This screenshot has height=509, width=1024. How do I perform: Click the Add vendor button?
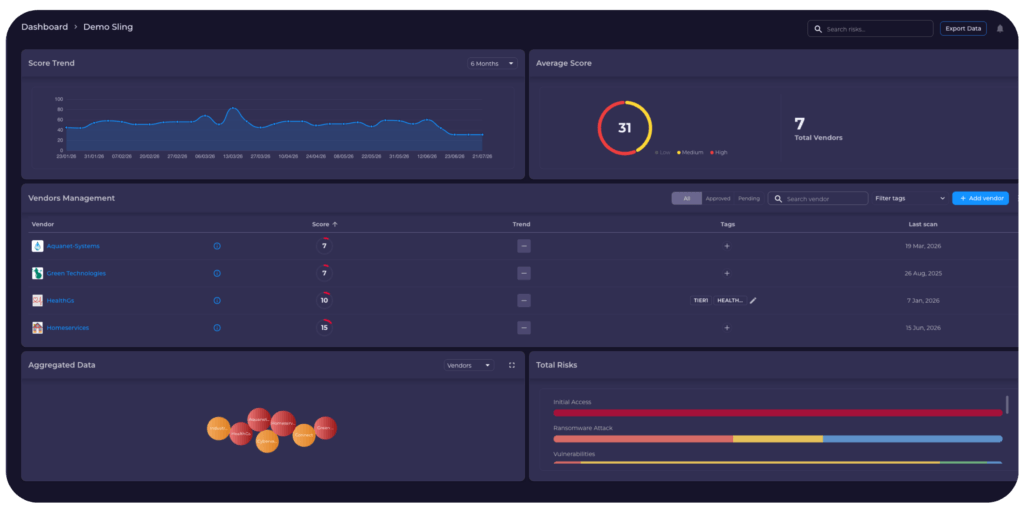point(980,198)
